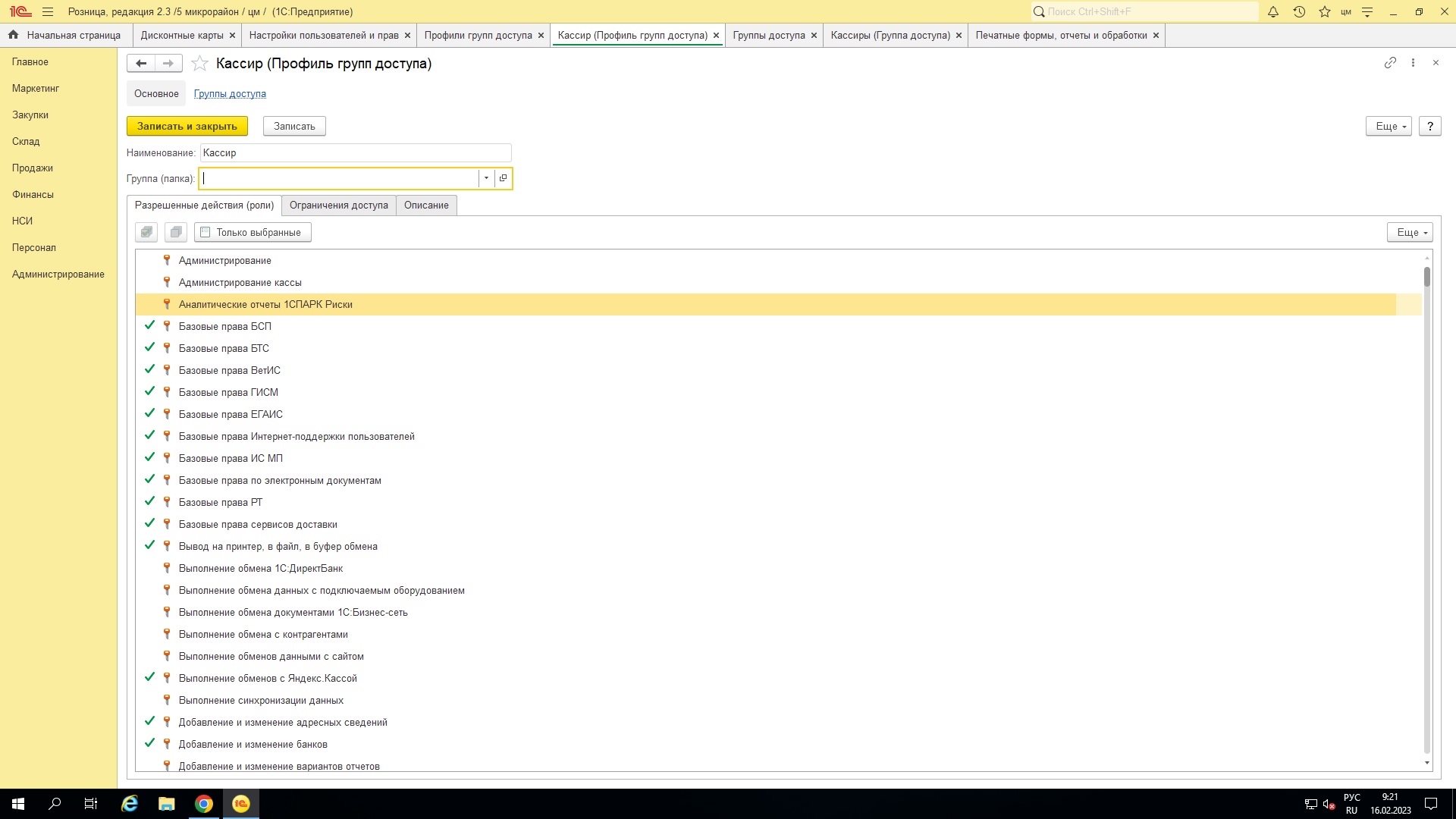
Task: Open the Администрирование sidebar section
Action: pos(58,275)
